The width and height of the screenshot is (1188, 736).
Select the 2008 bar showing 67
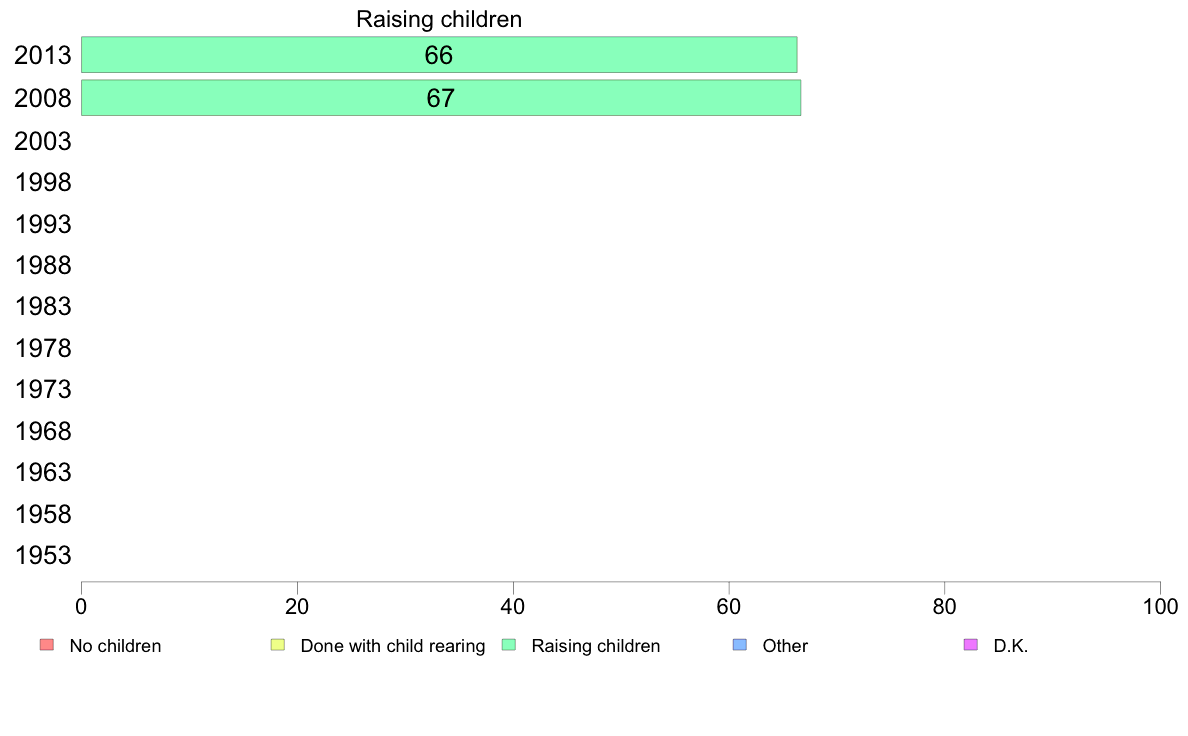pyautogui.click(x=441, y=98)
